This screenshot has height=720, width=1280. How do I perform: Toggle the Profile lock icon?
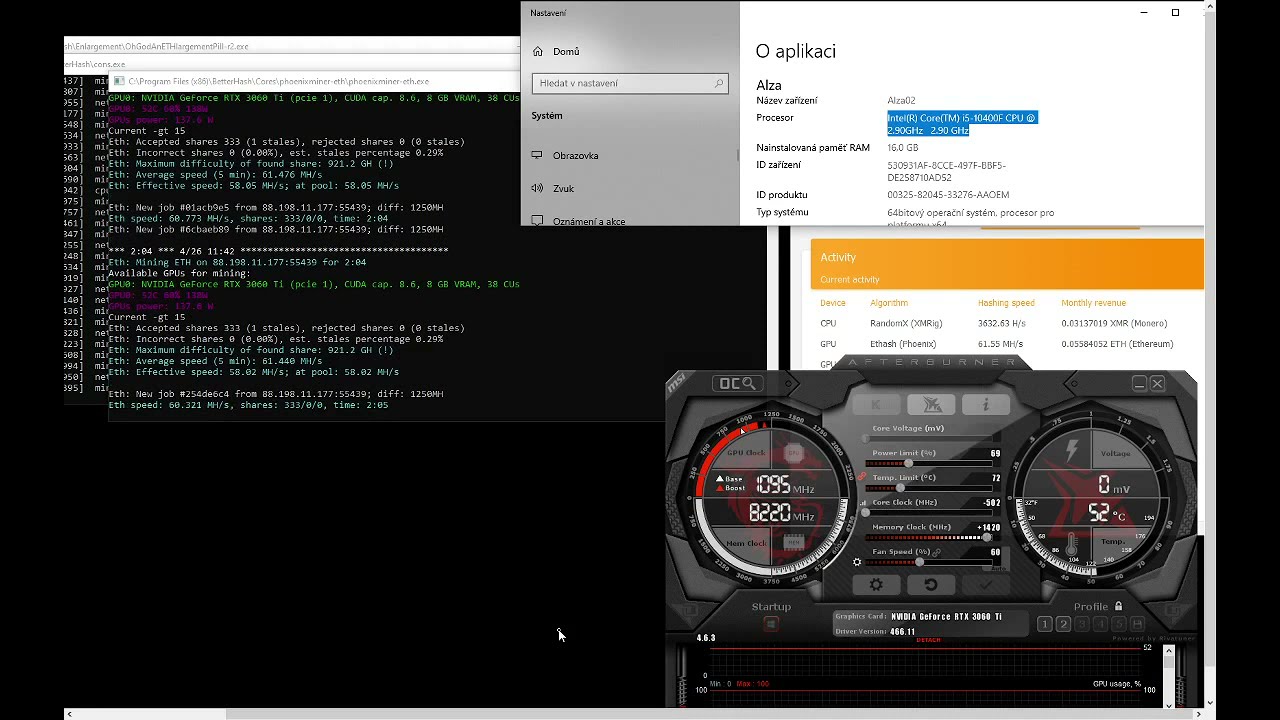[1118, 606]
